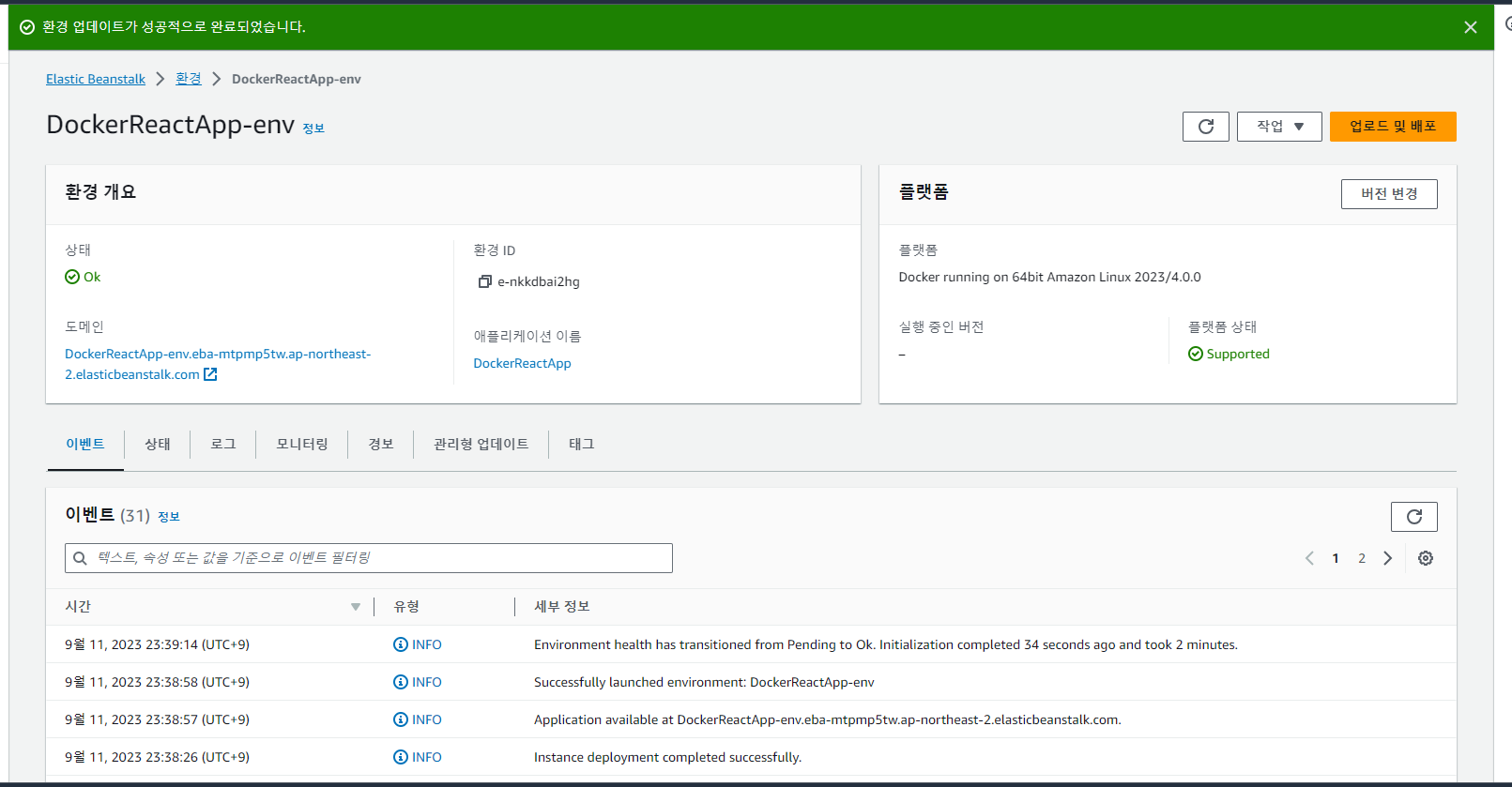The width and height of the screenshot is (1512, 787).
Task: Open Elastic Beanstalk breadcrumb link
Action: point(96,79)
